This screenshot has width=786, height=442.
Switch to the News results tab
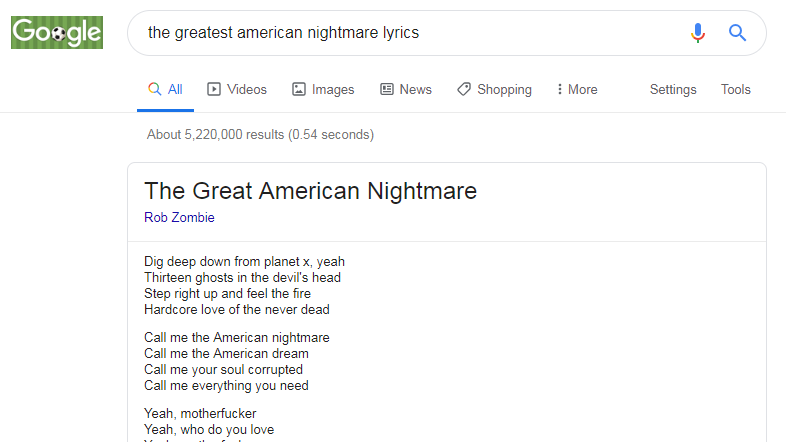click(406, 89)
